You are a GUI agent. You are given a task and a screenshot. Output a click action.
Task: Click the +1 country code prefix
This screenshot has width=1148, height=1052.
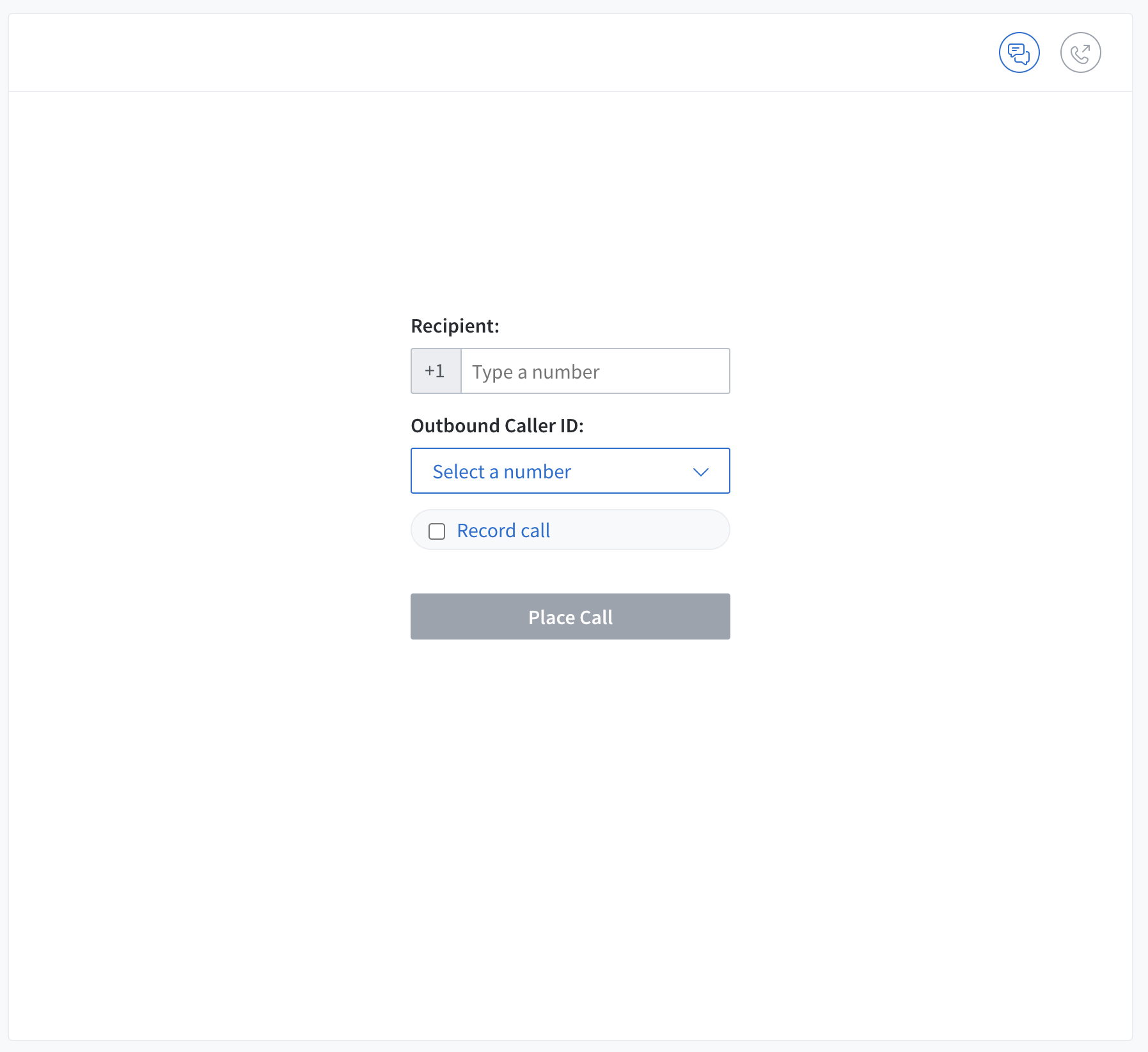coord(436,371)
